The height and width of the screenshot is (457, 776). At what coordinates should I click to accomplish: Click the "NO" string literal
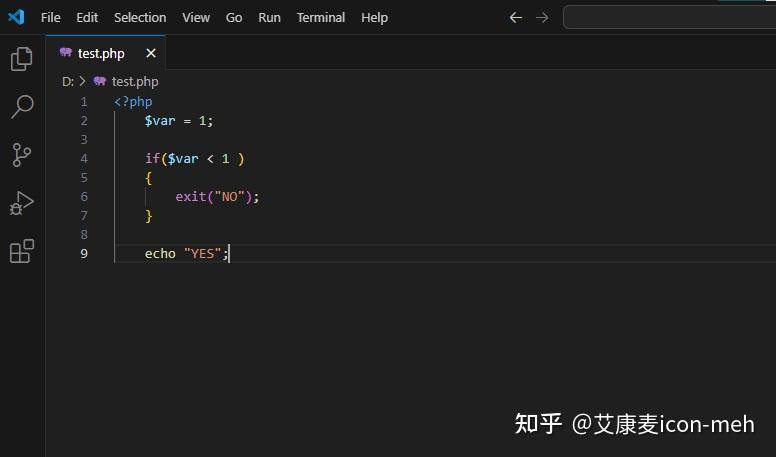pos(229,197)
